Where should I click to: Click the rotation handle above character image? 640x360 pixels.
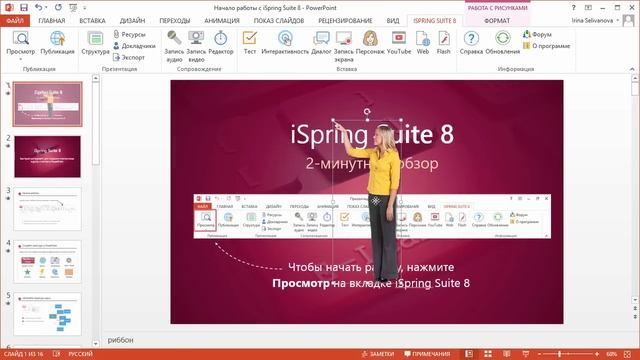367,111
